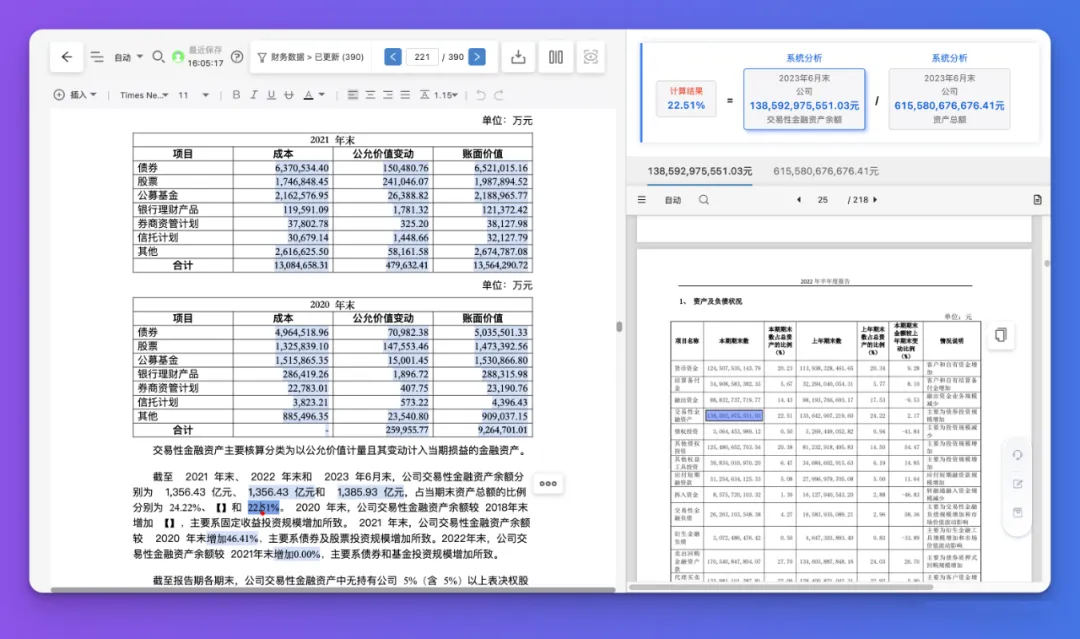Image resolution: width=1080 pixels, height=639 pixels.
Task: Toggle bold formatting
Action: (x=236, y=95)
